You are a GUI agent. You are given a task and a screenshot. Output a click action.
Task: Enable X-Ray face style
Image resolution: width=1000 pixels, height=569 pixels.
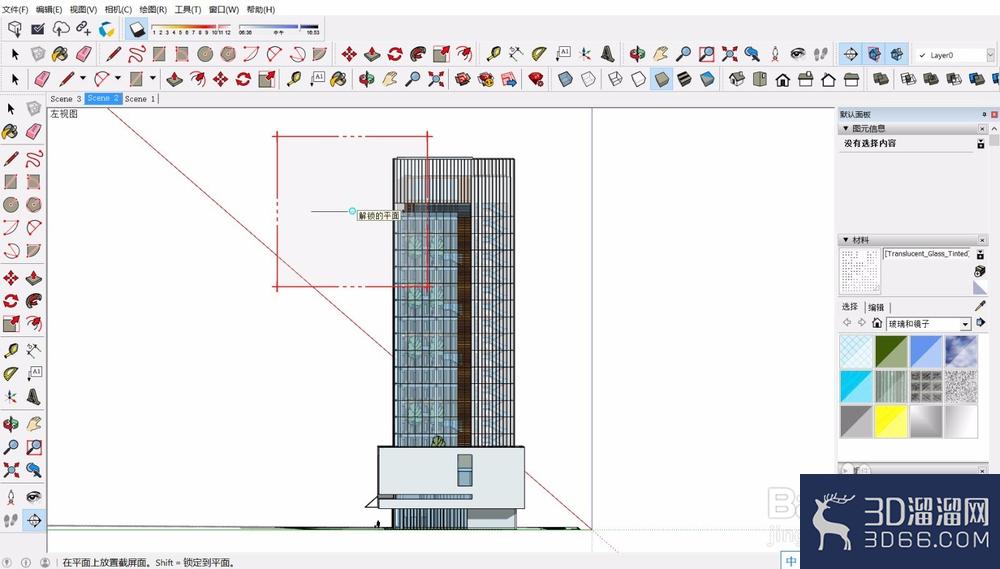(x=565, y=80)
